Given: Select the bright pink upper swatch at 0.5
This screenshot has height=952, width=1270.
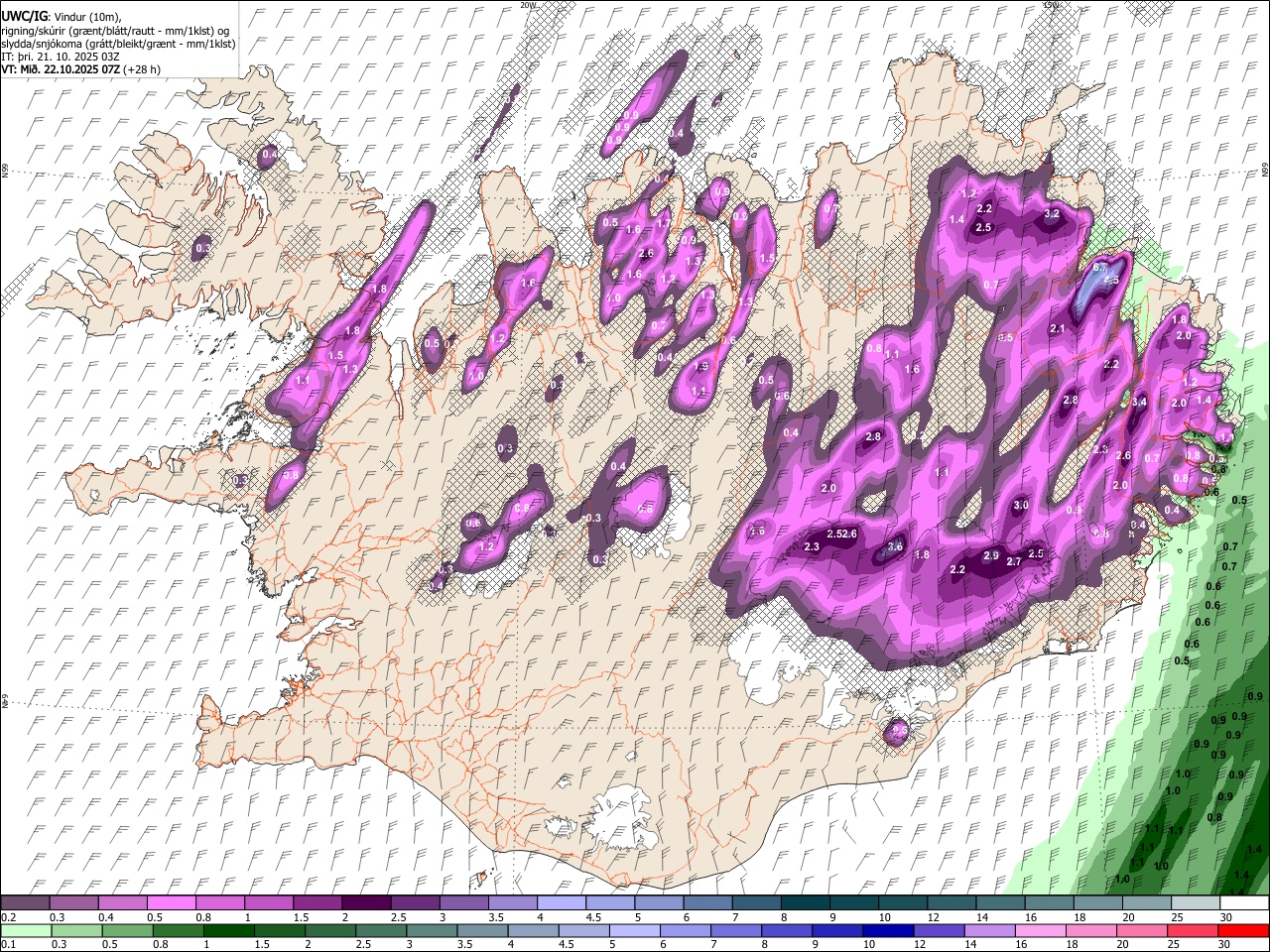Looking at the screenshot, I should pos(171,903).
